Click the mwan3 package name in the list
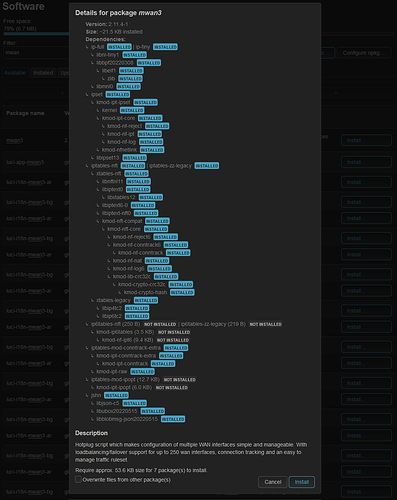The image size is (397, 500). point(15,140)
